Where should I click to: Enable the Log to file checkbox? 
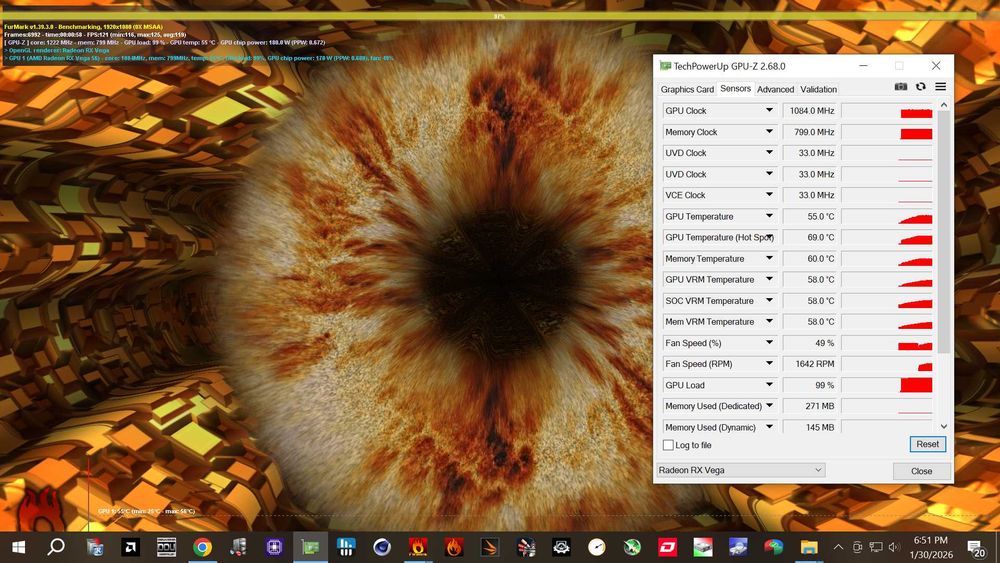pos(668,445)
